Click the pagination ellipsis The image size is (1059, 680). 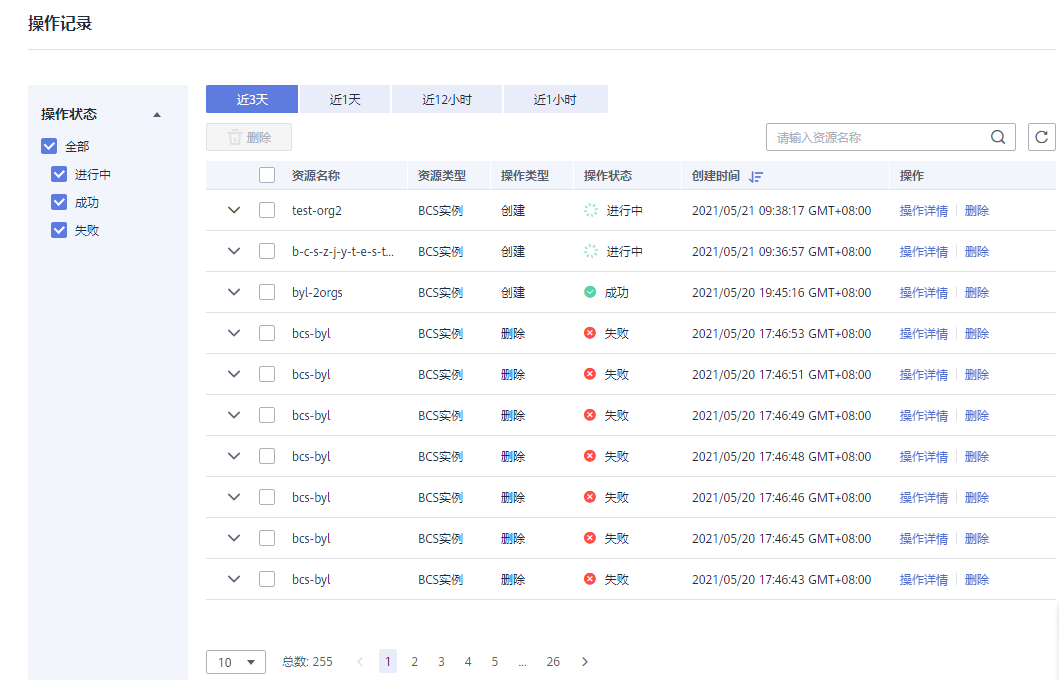click(522, 662)
